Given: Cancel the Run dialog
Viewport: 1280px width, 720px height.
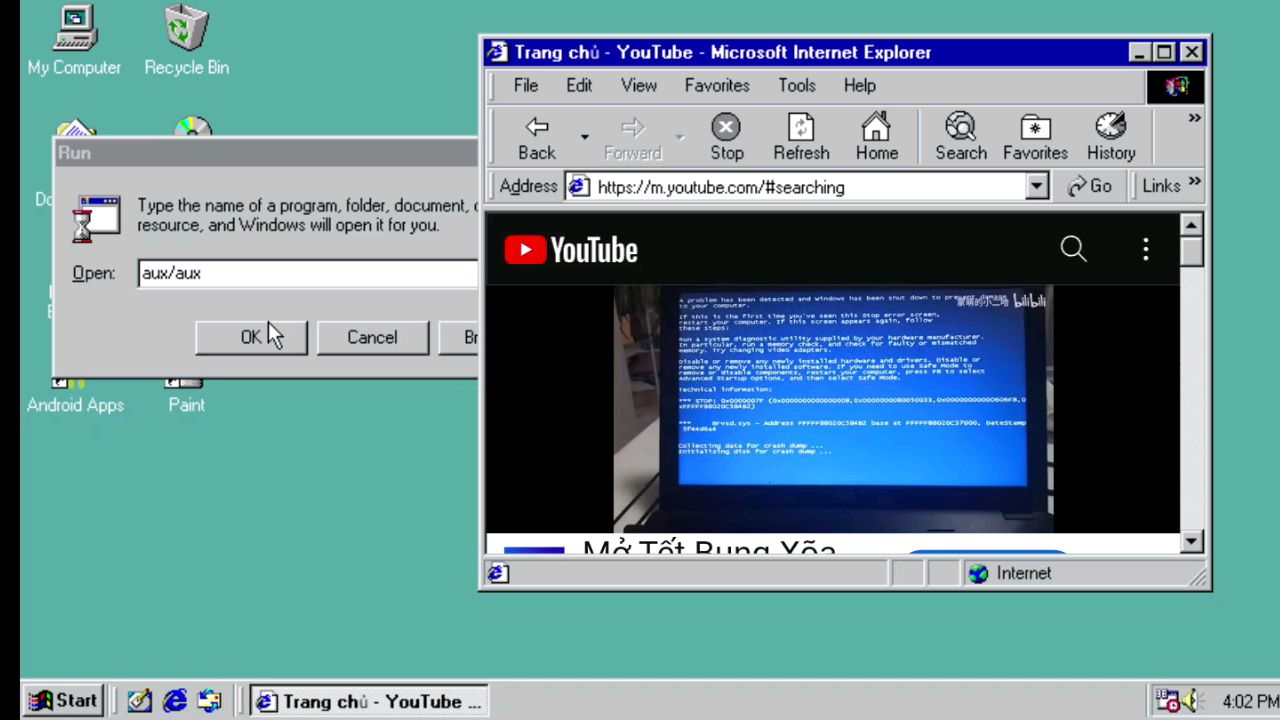Looking at the screenshot, I should coord(372,338).
